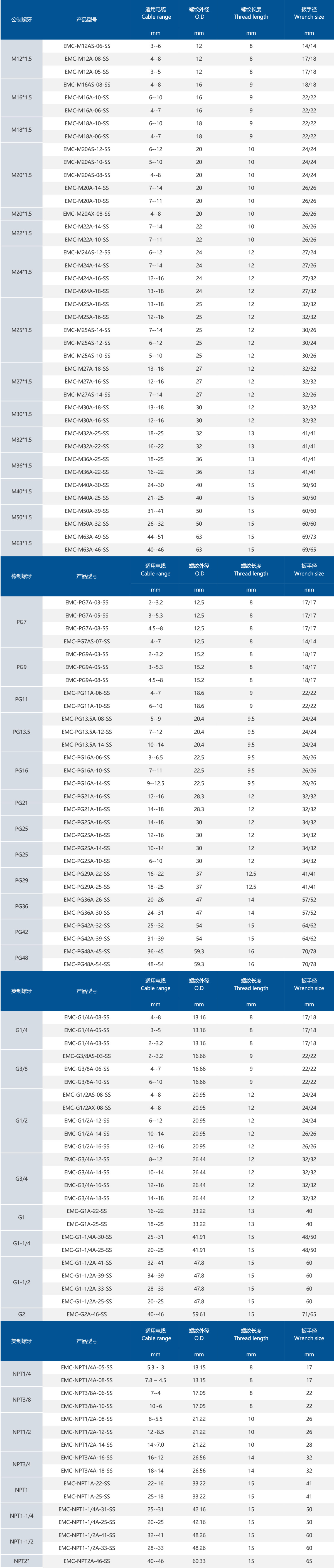Click the PG13.5 thread group cell
This screenshot has width=334, height=1568.
tap(21, 732)
